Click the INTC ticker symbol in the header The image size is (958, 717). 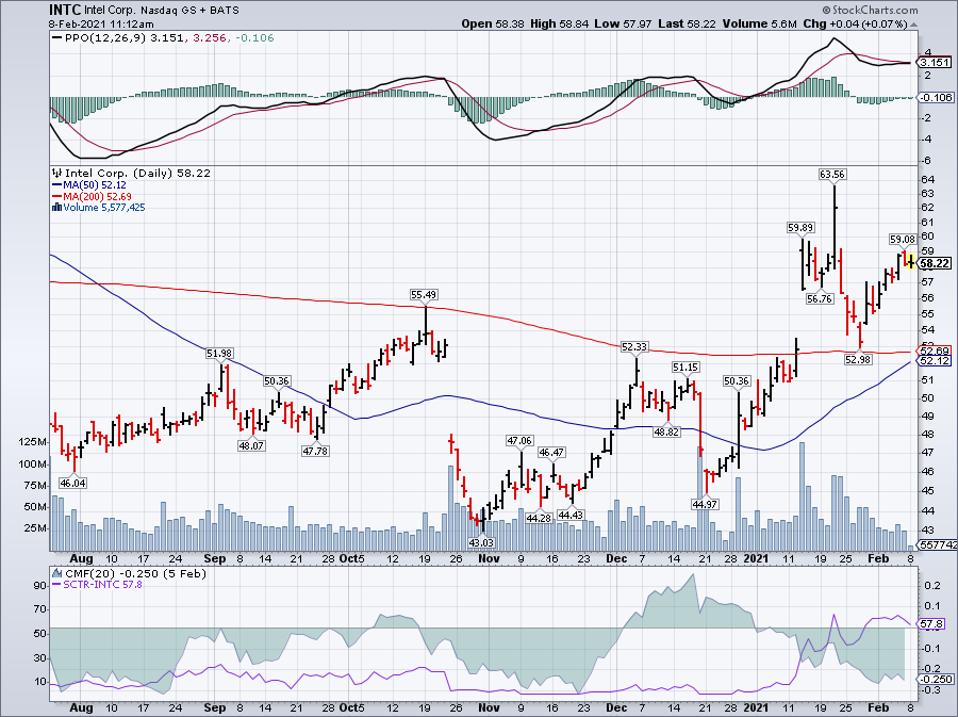click(65, 10)
